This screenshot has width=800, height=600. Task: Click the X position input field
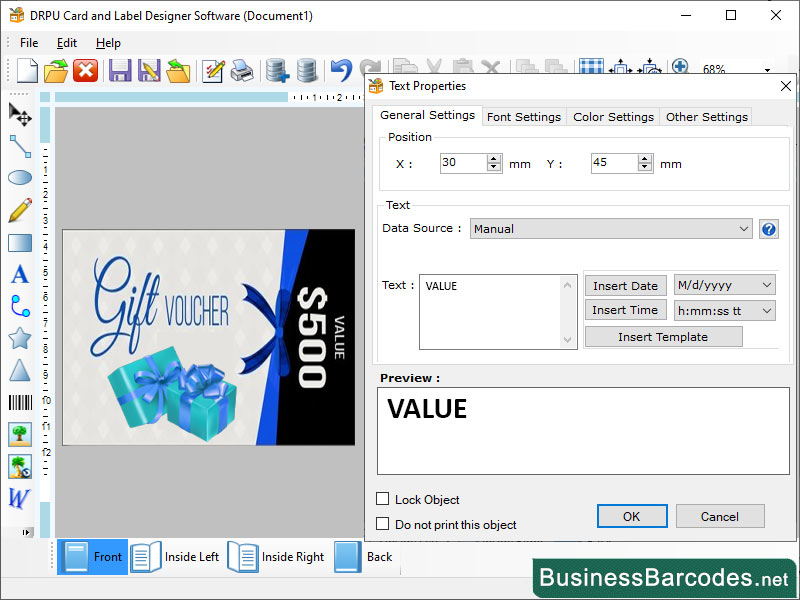tap(463, 163)
